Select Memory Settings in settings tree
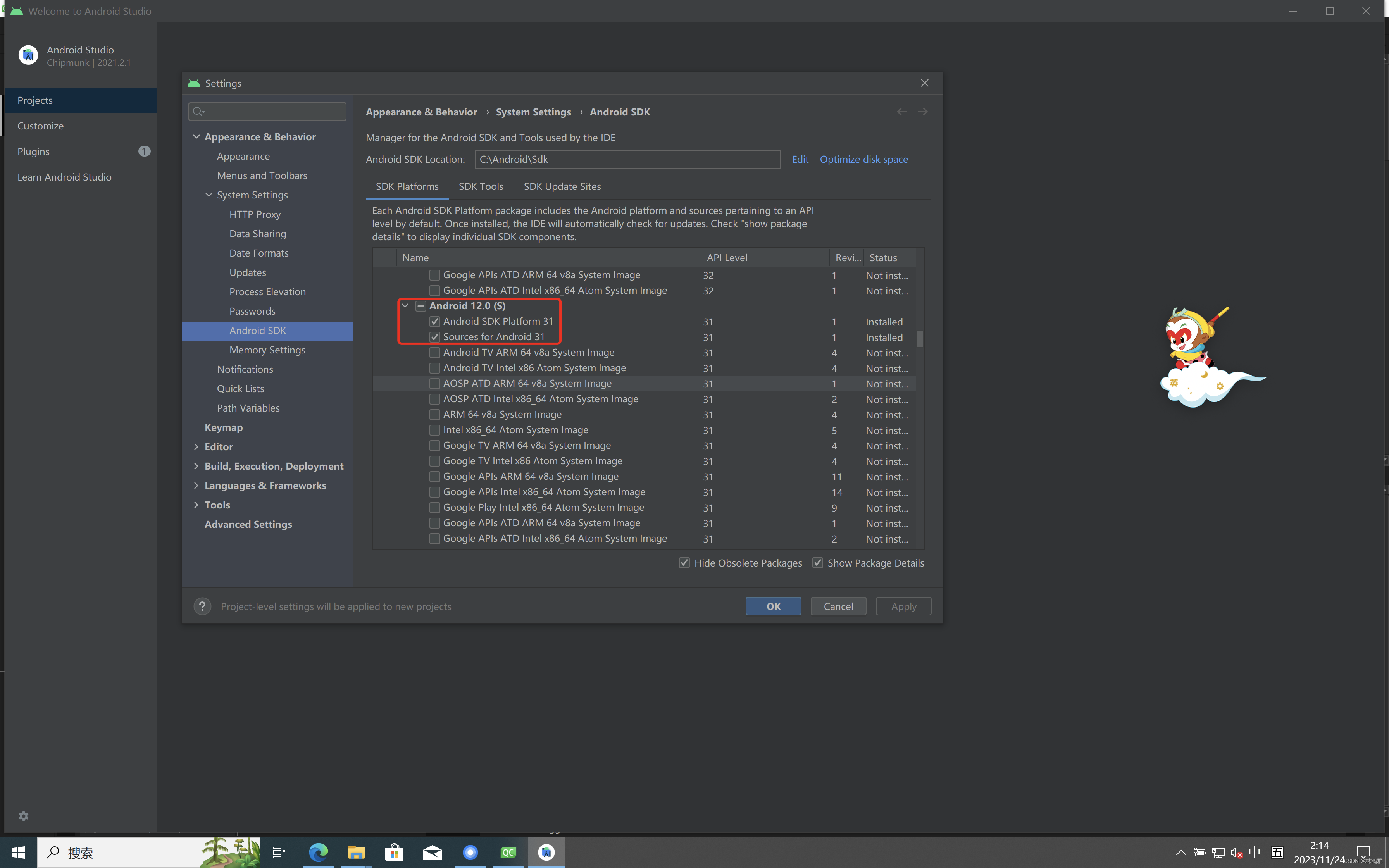This screenshot has height=868, width=1389. click(x=267, y=350)
